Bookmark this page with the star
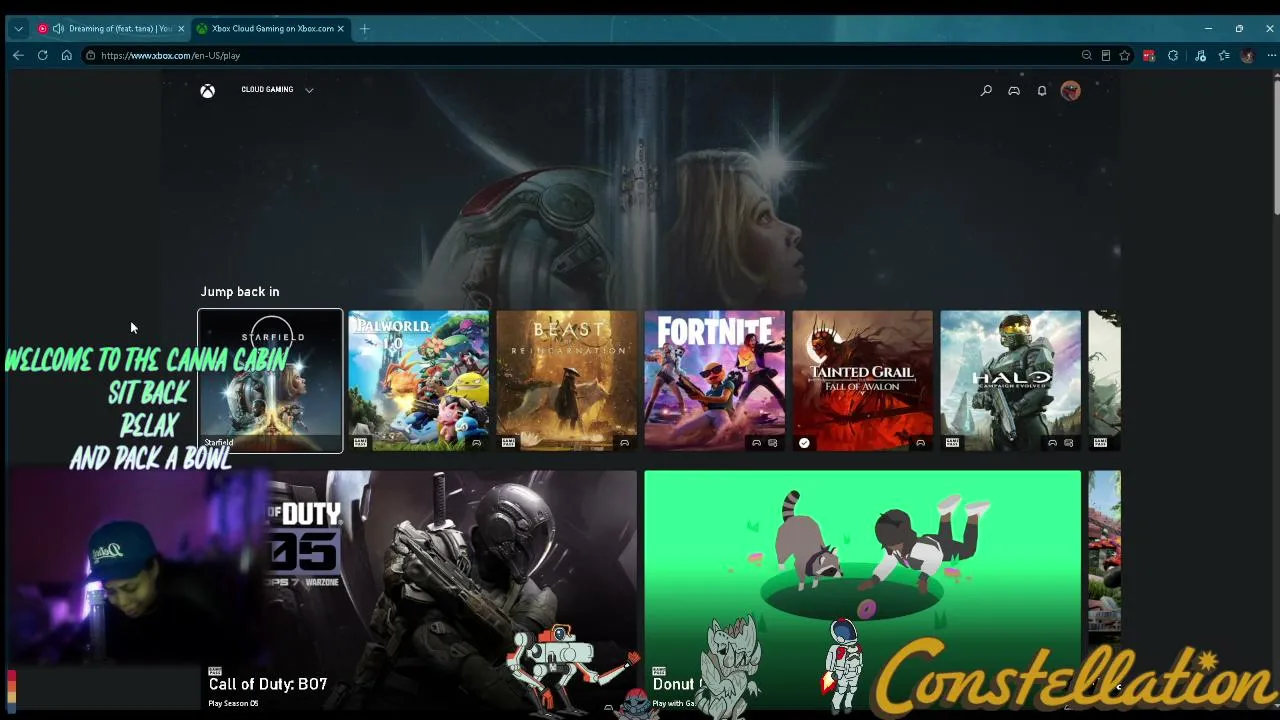 (x=1125, y=56)
